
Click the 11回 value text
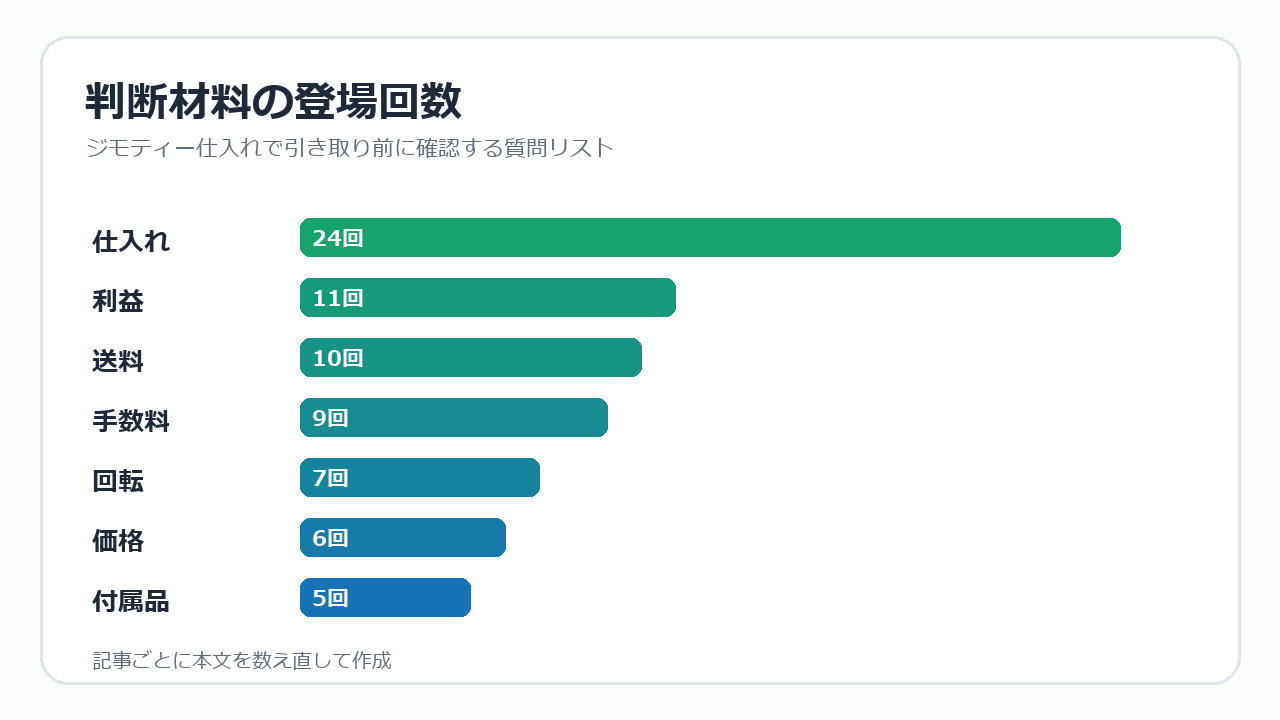(338, 298)
